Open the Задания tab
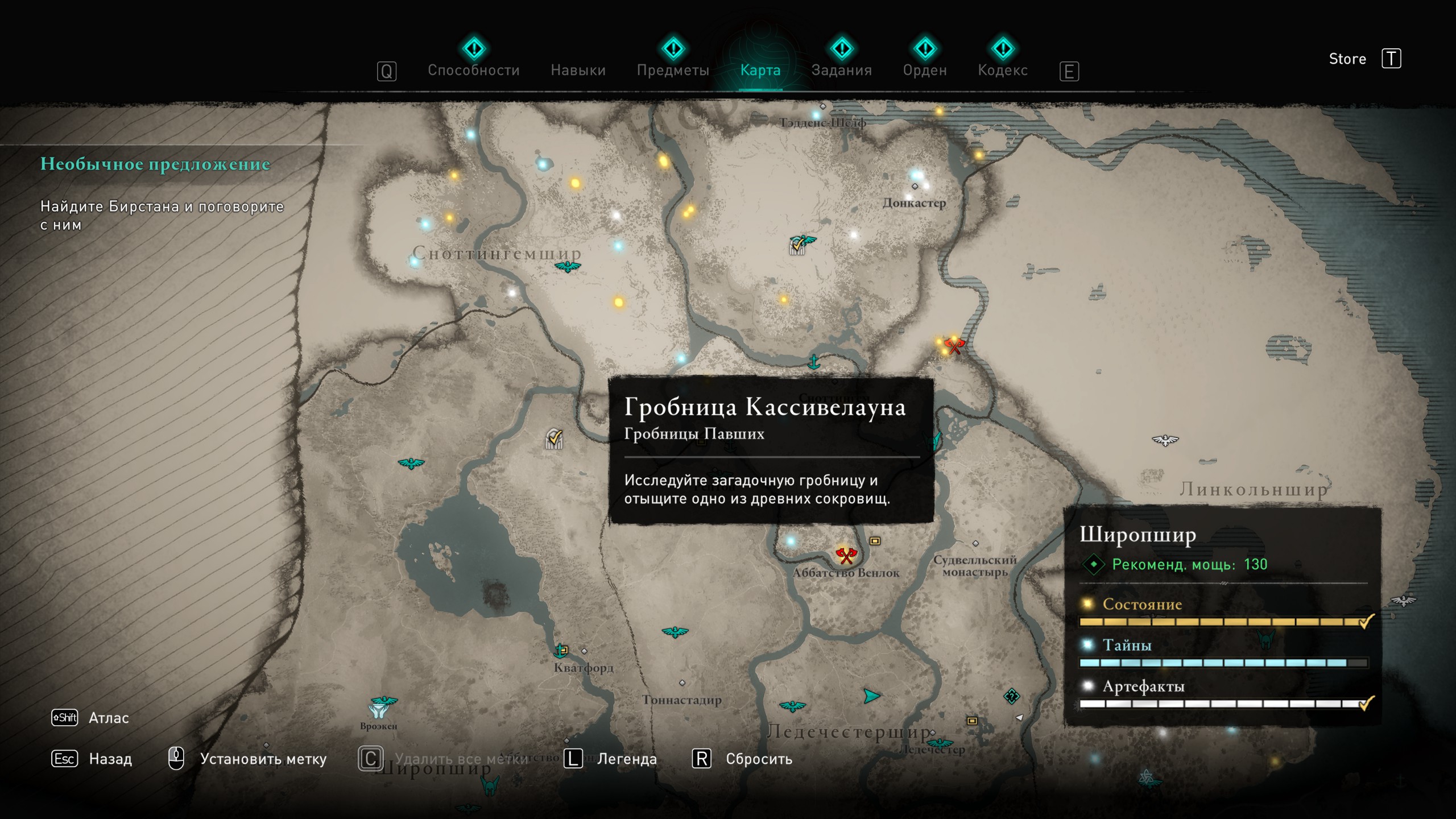Screen dimensions: 1456x819 point(841,70)
